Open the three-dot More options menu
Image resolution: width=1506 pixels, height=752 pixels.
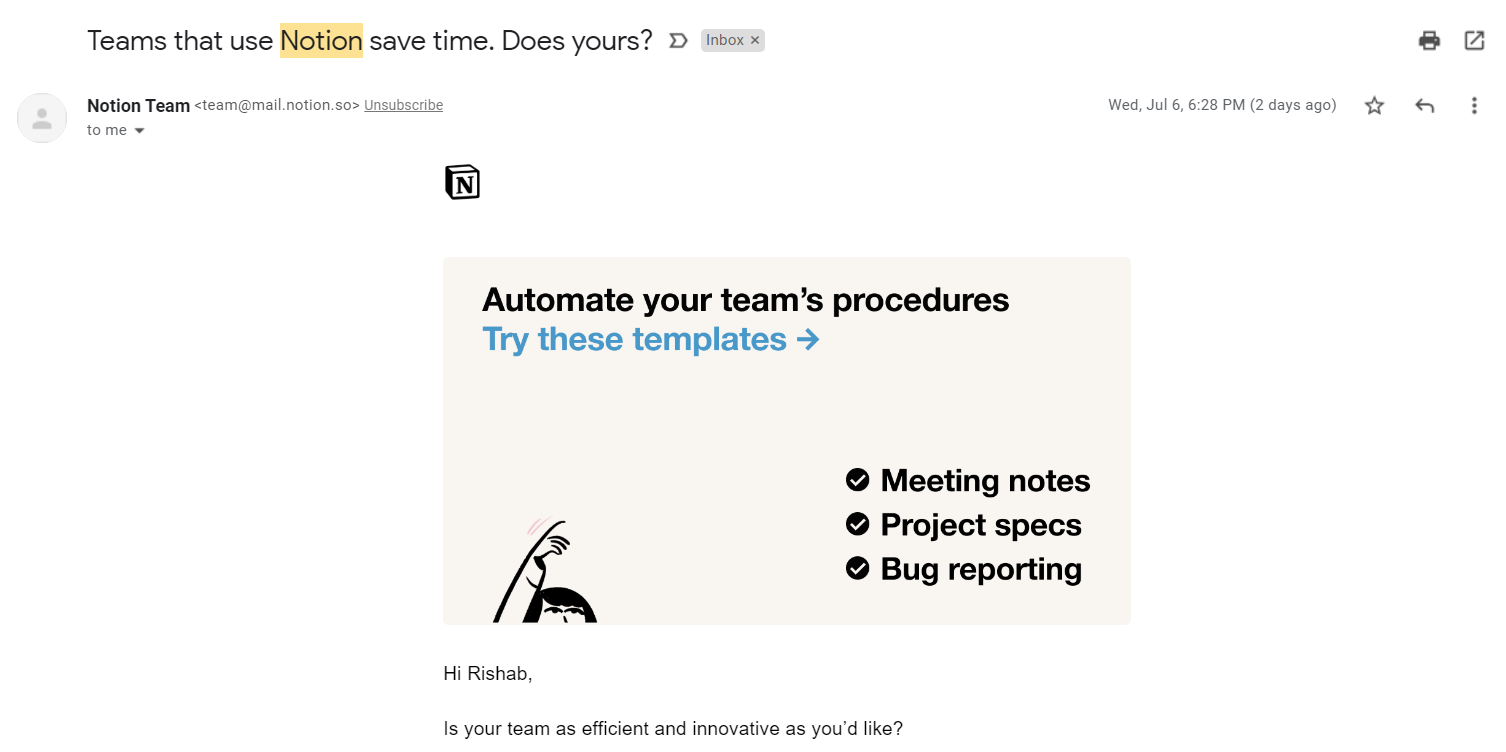(1474, 106)
